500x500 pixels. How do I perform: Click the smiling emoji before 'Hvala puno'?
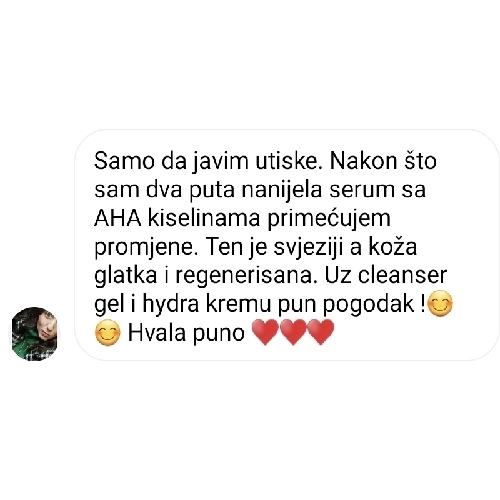(107, 332)
